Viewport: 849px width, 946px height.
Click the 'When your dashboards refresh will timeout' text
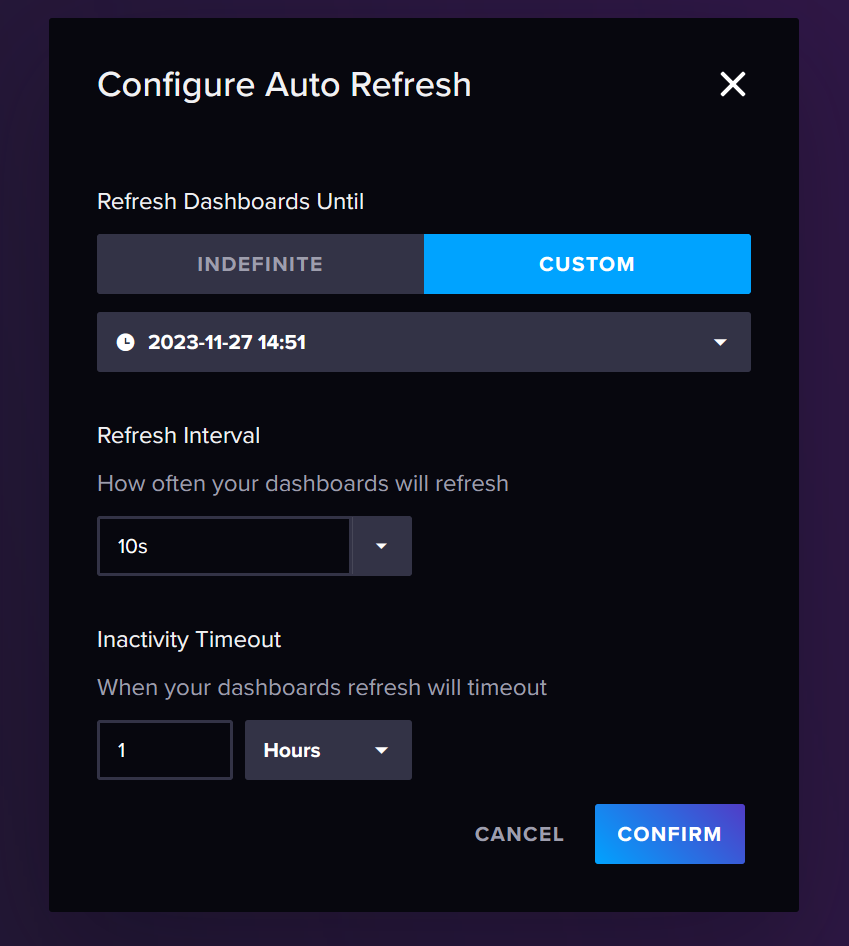tap(322, 688)
